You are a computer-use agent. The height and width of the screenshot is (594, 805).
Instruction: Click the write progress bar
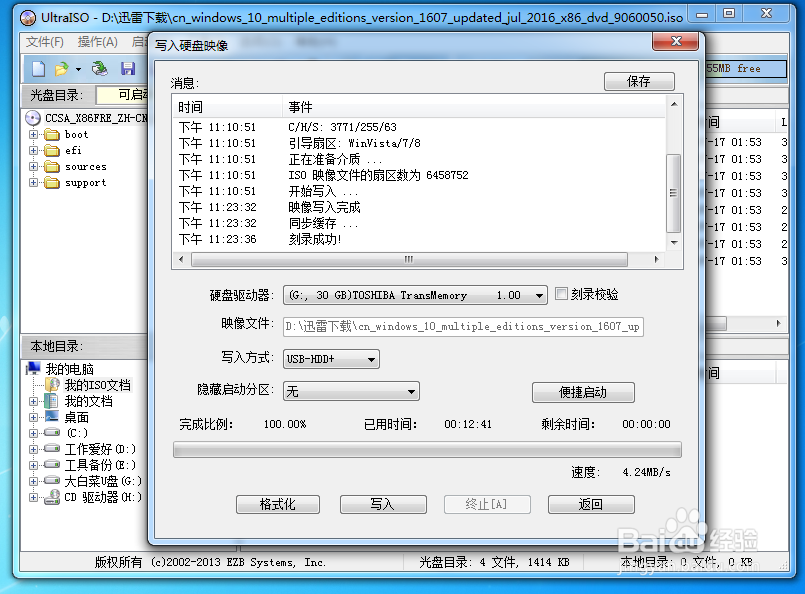[x=427, y=450]
